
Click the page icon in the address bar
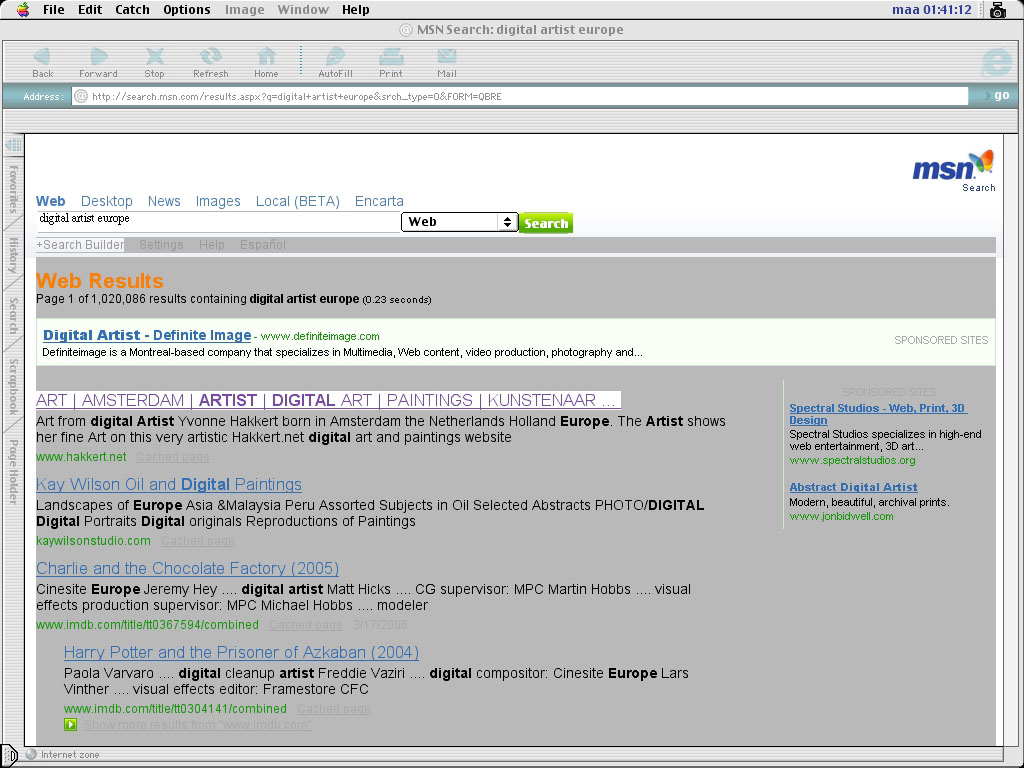coord(81,96)
